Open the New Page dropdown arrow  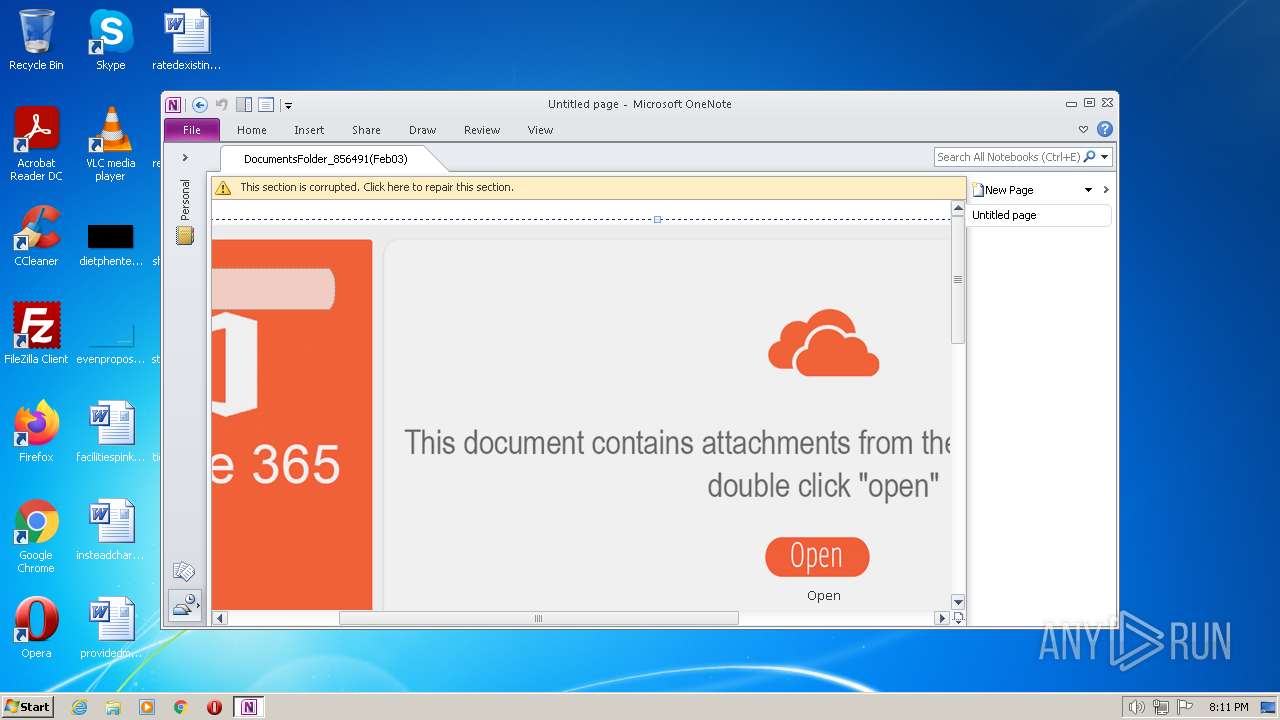[1088, 190]
